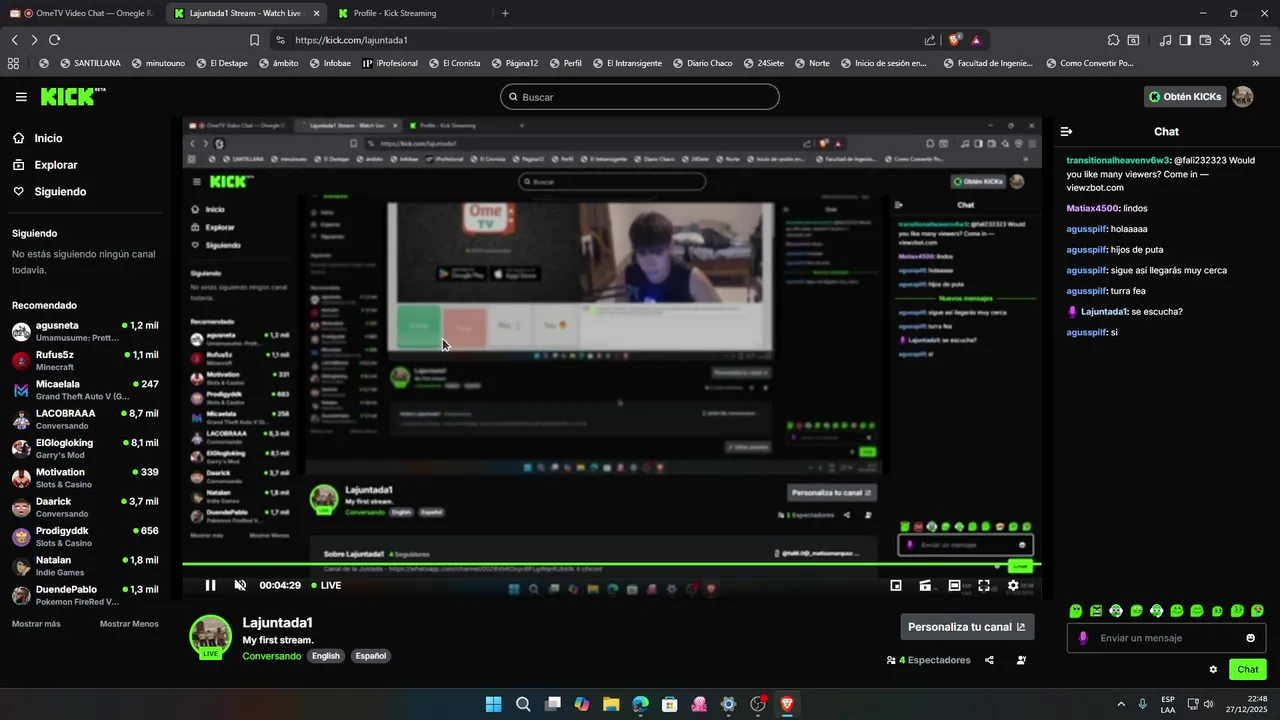The image size is (1280, 720).
Task: Click username Matiax4500 in chat
Action: (1092, 208)
